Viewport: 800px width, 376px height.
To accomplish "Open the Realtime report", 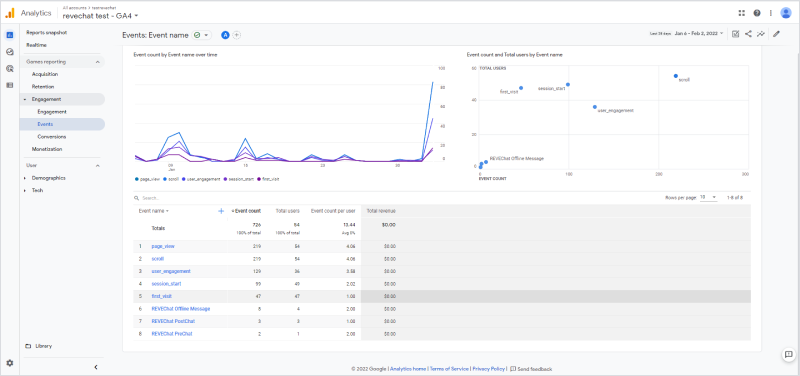I will (37, 45).
